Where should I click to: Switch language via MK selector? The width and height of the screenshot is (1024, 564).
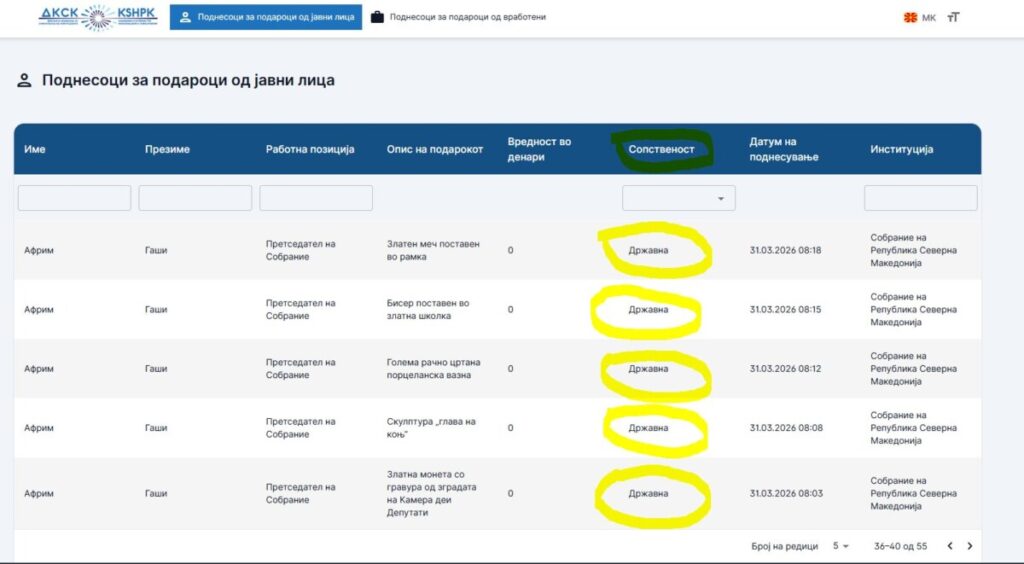pos(928,17)
